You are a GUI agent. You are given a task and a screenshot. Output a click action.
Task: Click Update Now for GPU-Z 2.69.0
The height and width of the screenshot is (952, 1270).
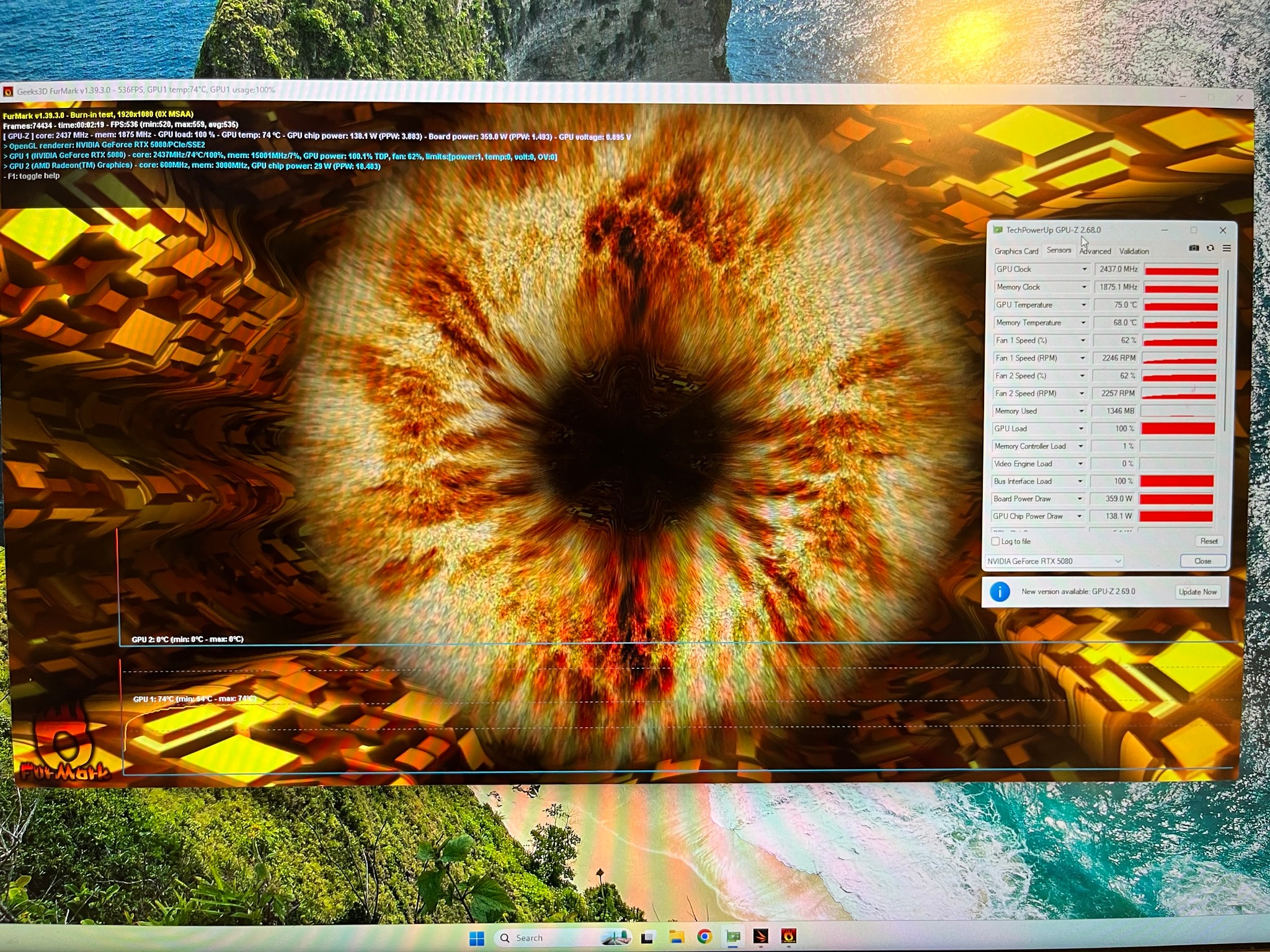[1197, 592]
